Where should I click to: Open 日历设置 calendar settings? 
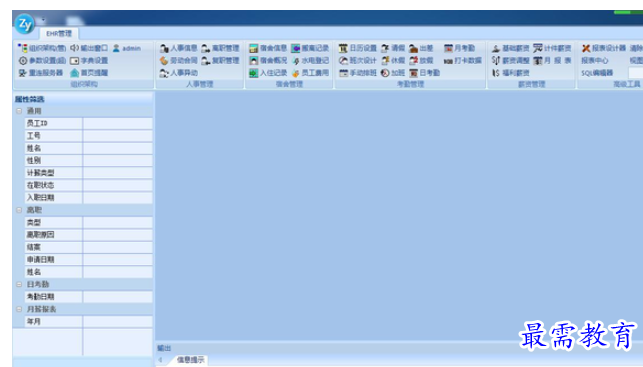coord(358,48)
